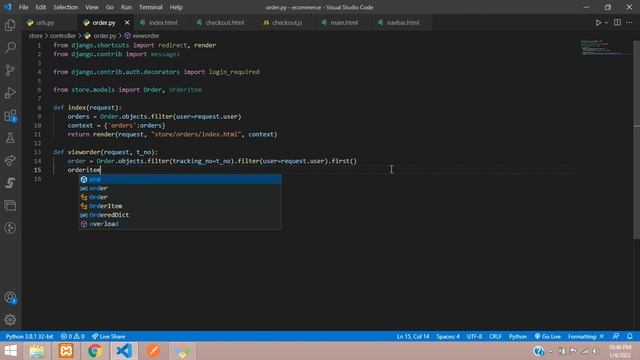The height and width of the screenshot is (360, 640).
Task: Open the Accounts menu icon
Action: click(10, 298)
